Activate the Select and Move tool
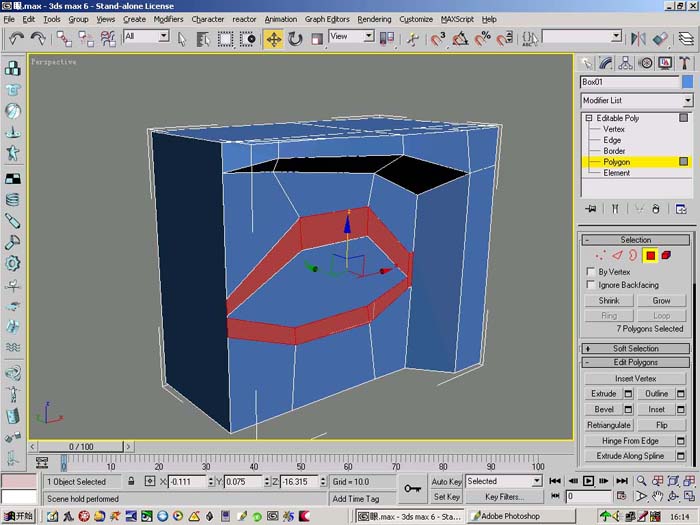 [x=273, y=39]
